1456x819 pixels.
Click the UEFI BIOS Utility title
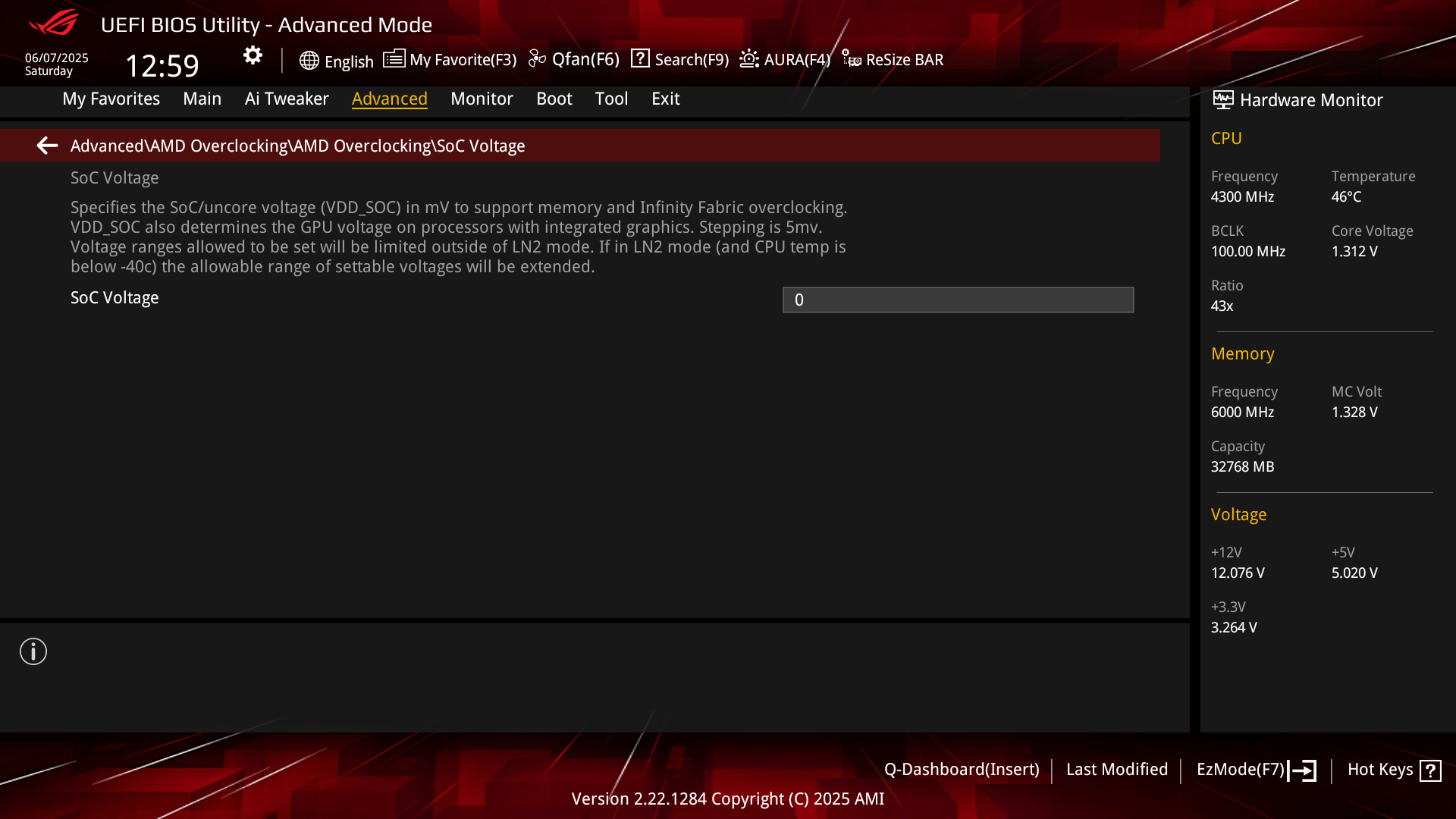tap(266, 25)
